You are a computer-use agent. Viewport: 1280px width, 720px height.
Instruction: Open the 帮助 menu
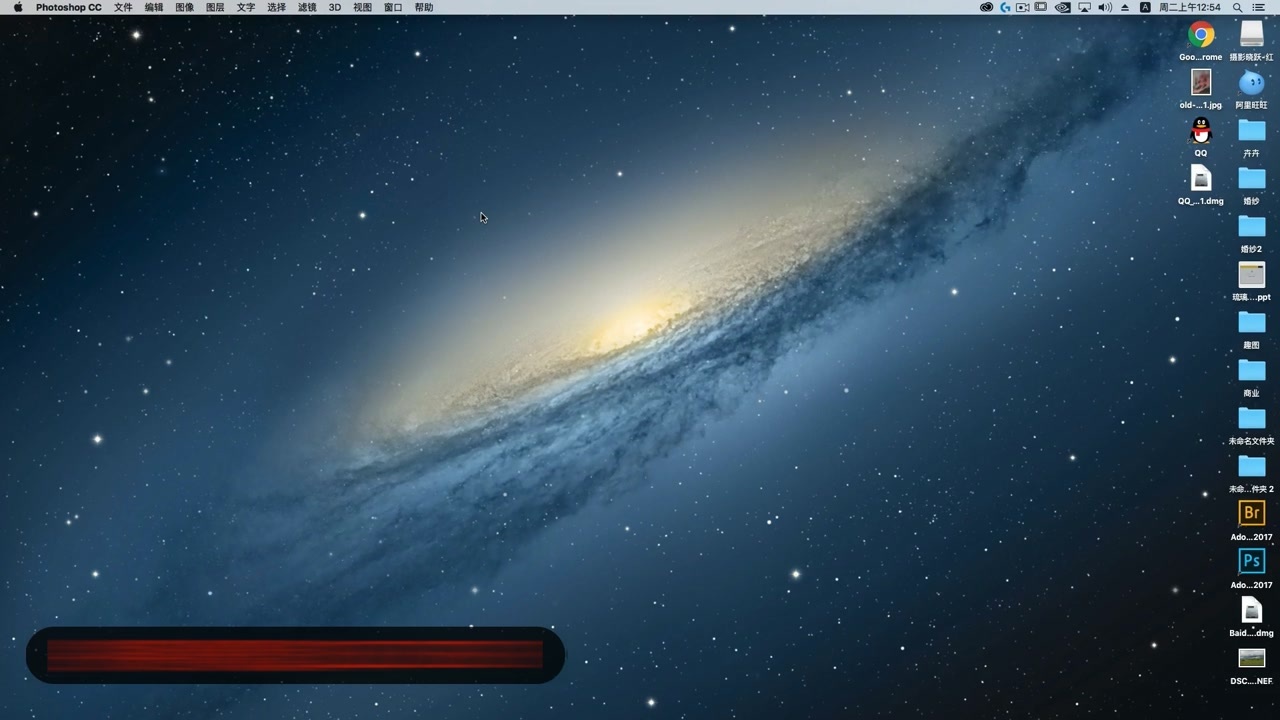point(424,7)
